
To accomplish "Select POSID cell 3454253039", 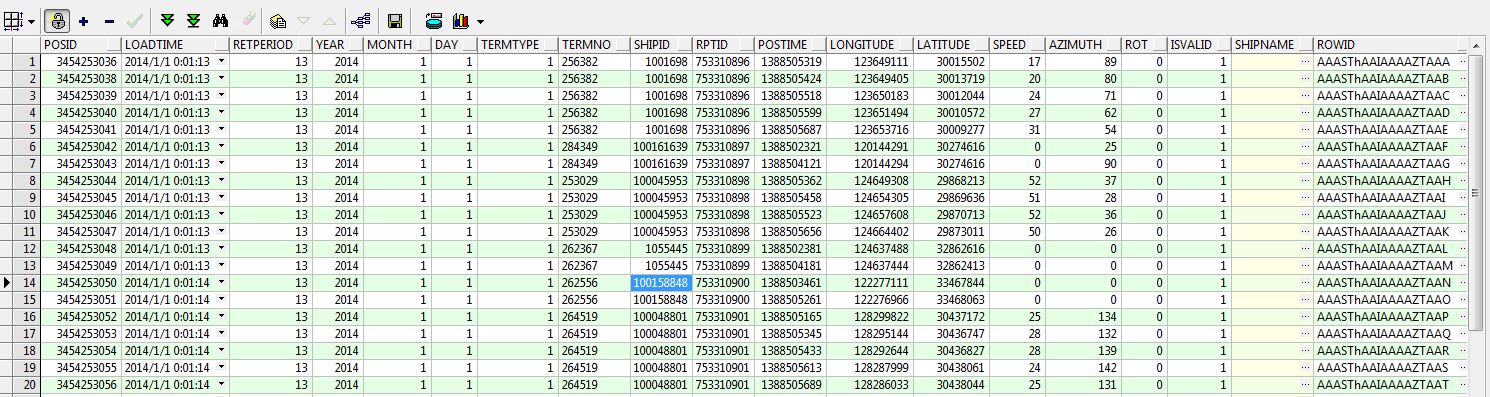I will pyautogui.click(x=80, y=96).
